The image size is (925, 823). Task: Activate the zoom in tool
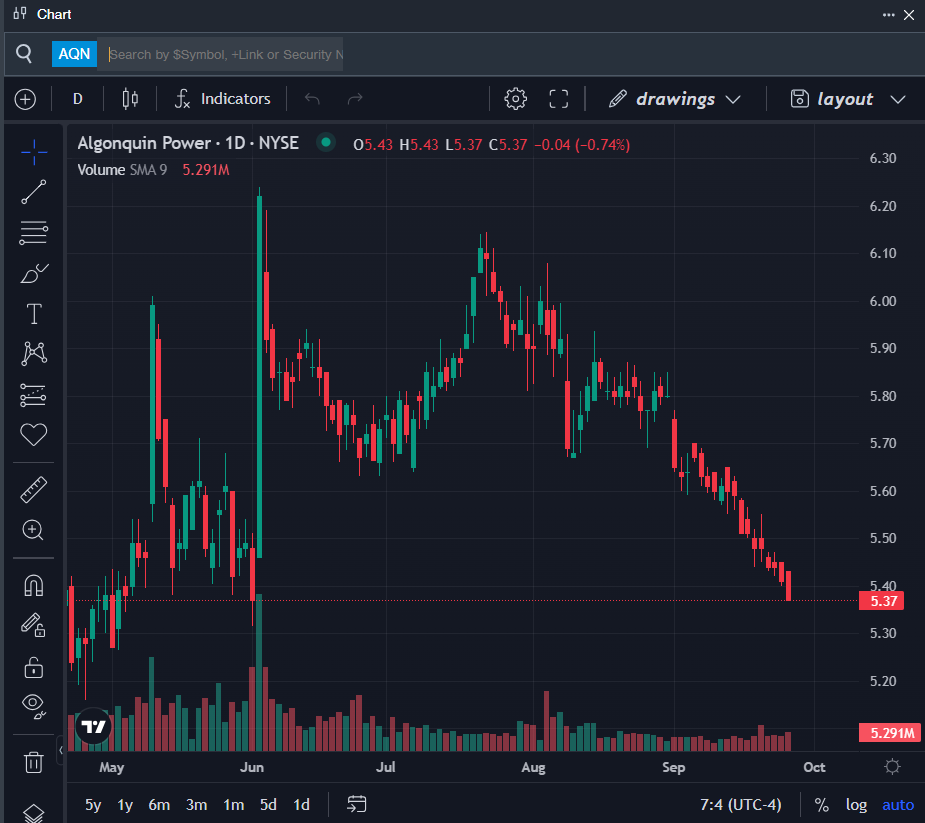[34, 531]
